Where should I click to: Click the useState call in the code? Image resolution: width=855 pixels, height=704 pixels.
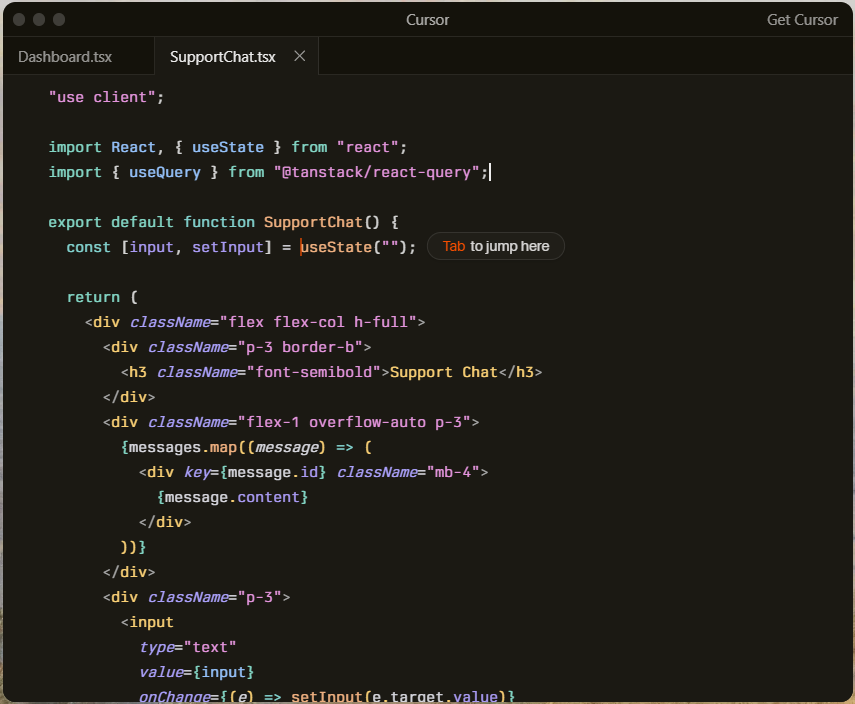(x=336, y=247)
